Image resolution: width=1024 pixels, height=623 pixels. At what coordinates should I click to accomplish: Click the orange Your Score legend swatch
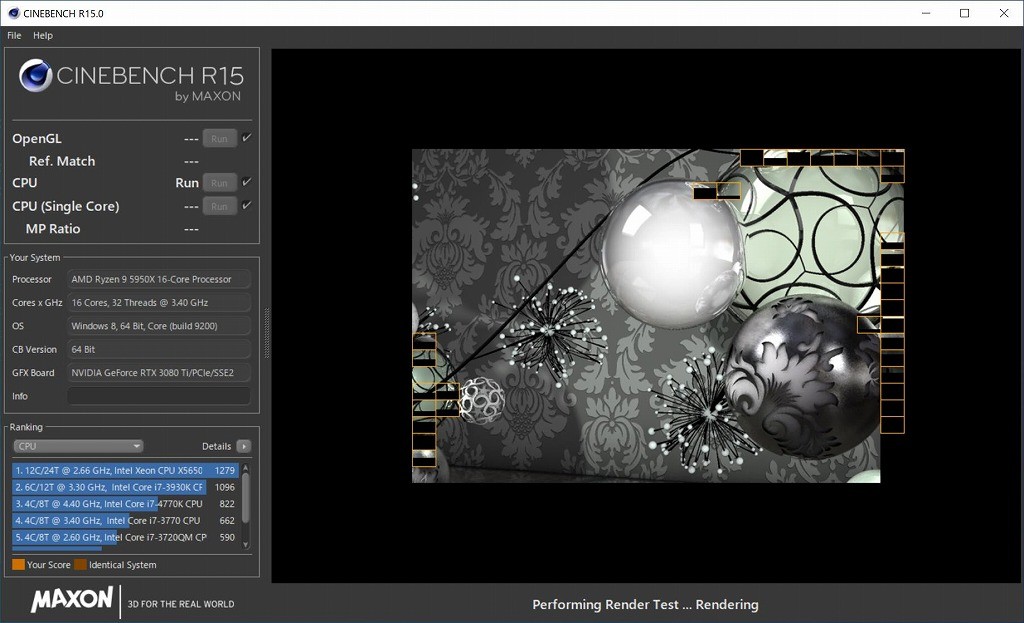(x=18, y=565)
